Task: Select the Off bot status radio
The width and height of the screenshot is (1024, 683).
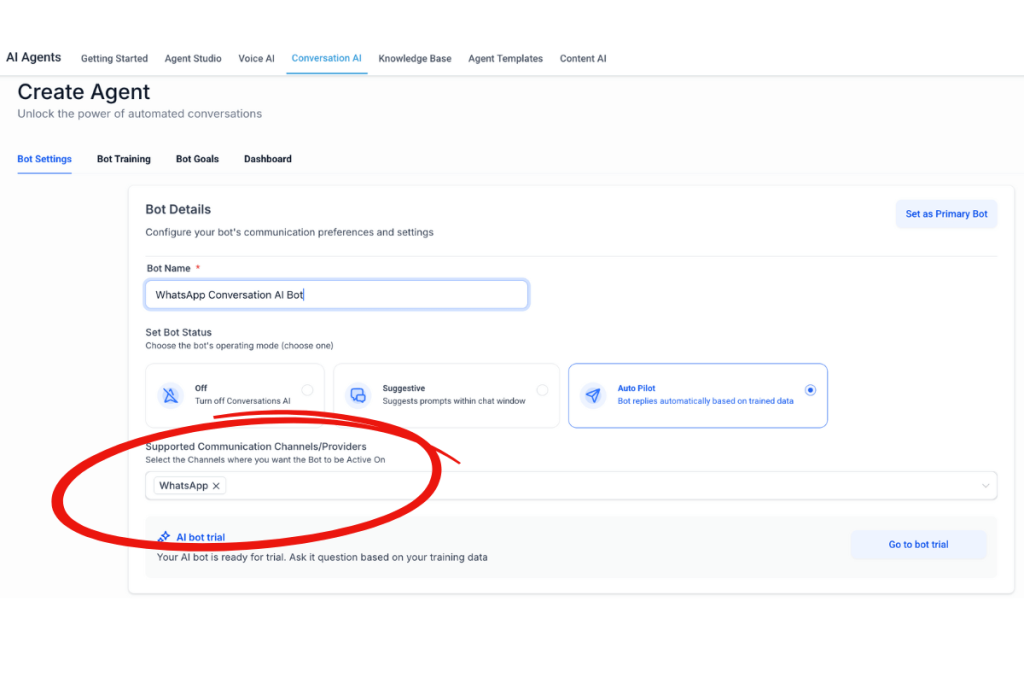Action: pos(307,390)
